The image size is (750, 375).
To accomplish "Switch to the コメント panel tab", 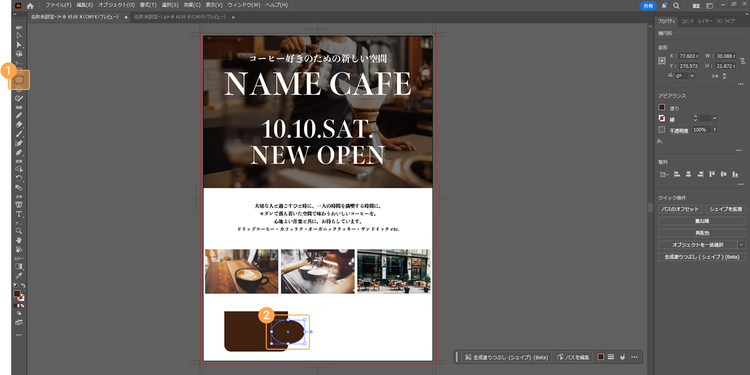I will pos(687,21).
